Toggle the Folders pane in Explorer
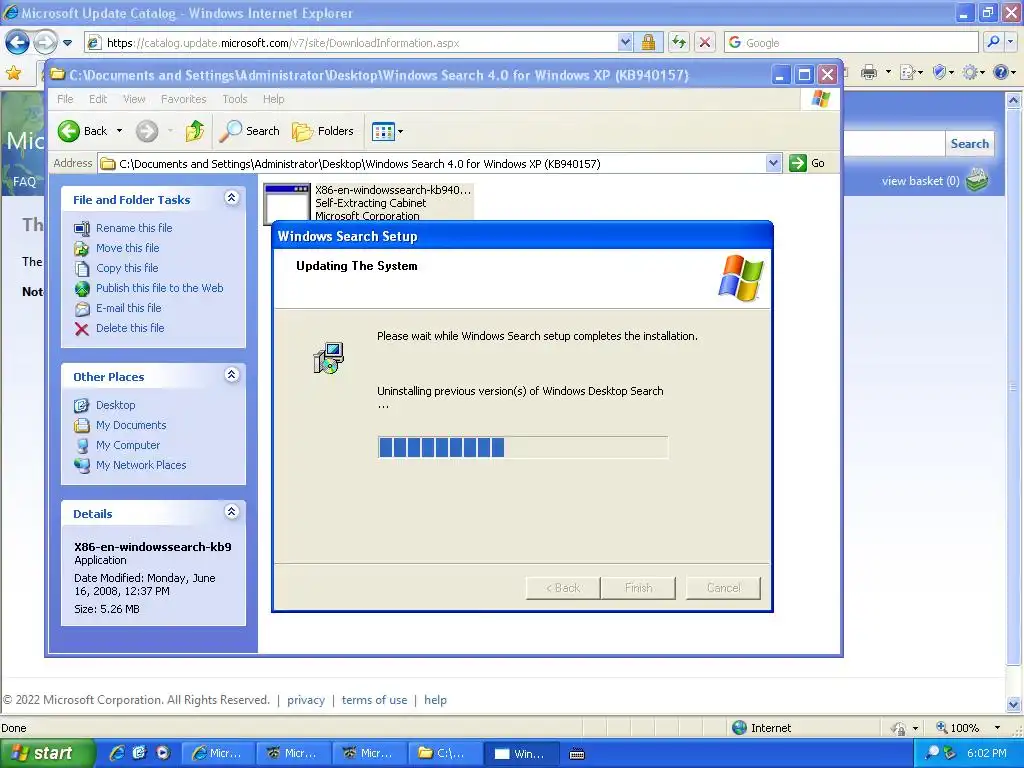Viewport: 1024px width, 768px height. click(323, 131)
